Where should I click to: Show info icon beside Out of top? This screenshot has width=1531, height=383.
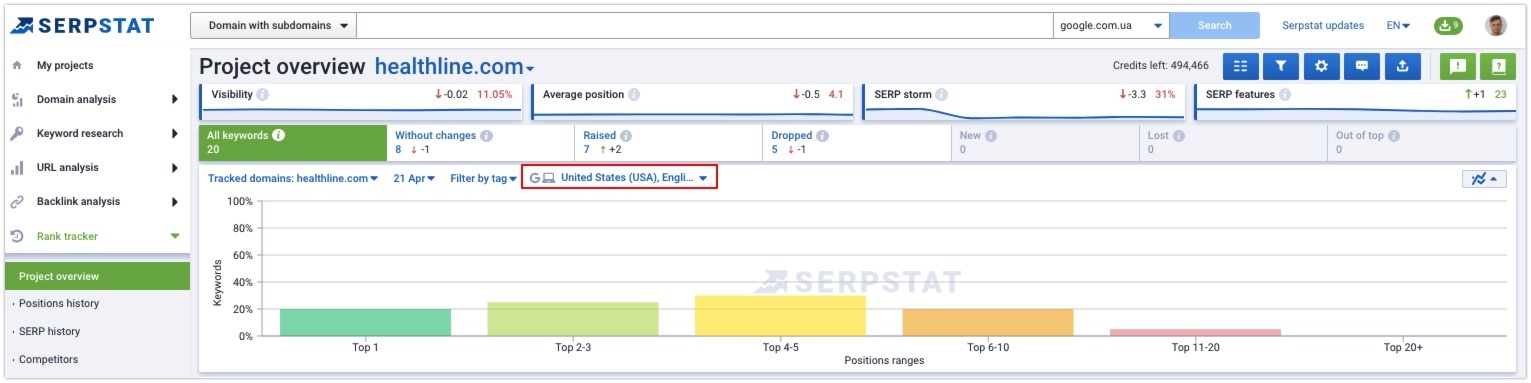pos(1393,135)
